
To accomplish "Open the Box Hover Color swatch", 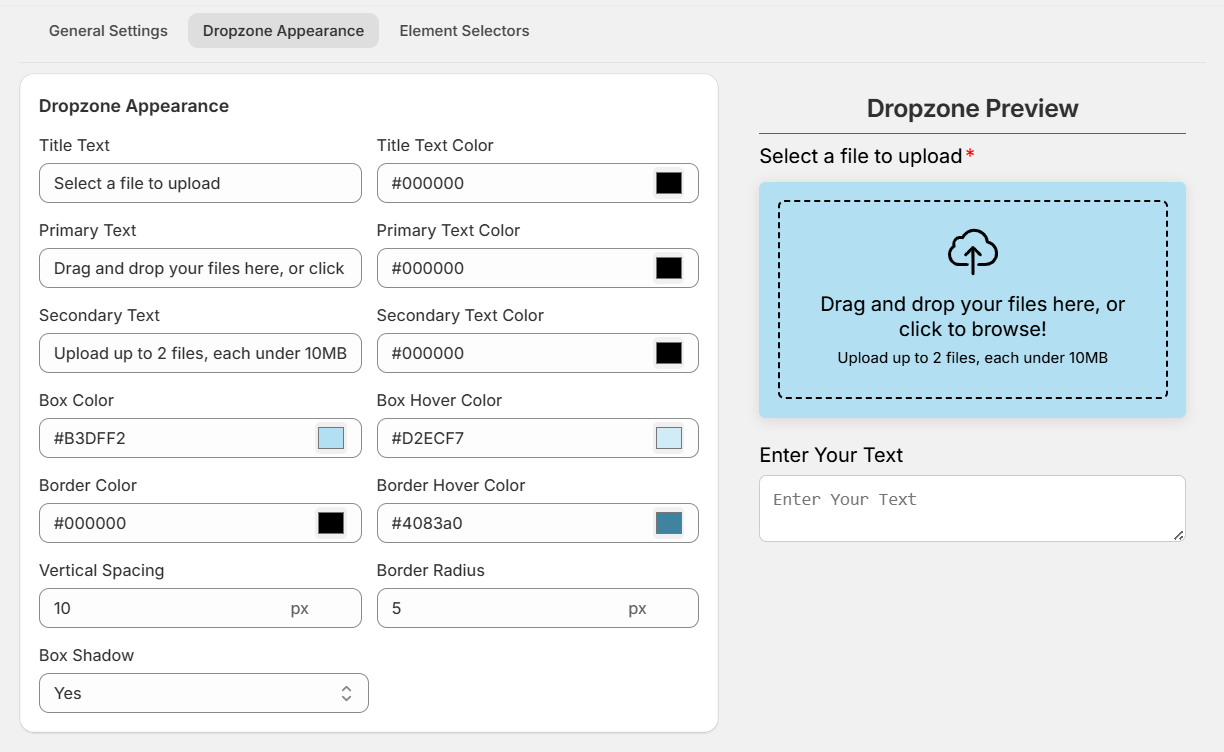I will point(669,438).
